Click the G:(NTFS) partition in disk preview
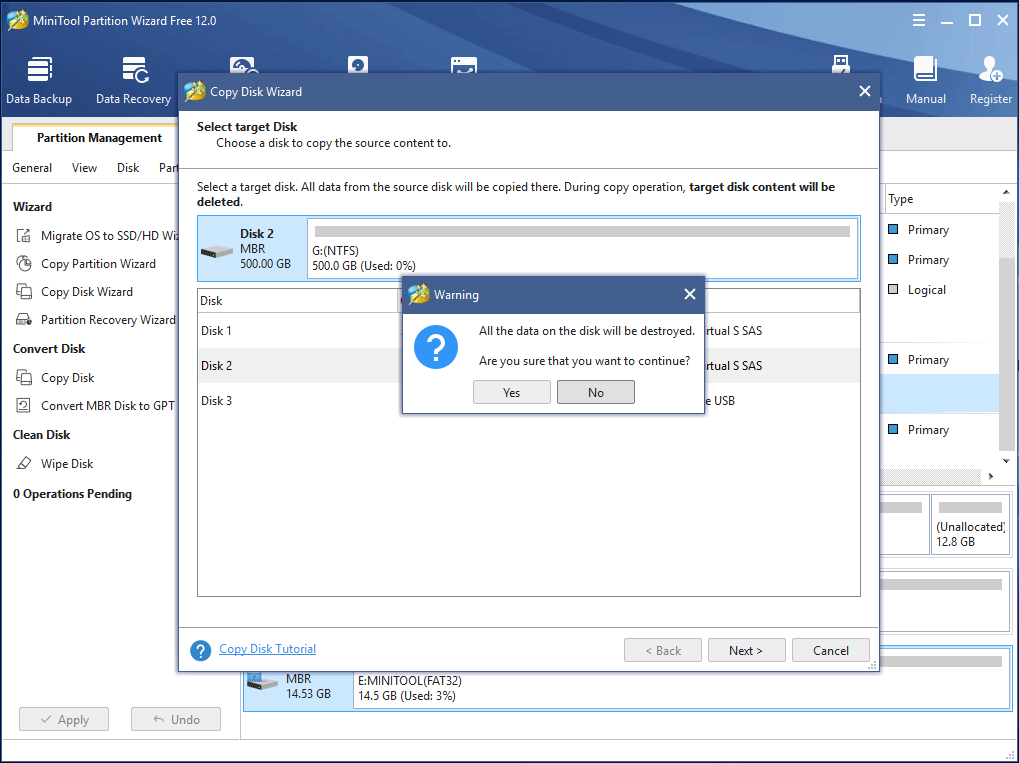This screenshot has width=1019, height=763. (x=582, y=250)
